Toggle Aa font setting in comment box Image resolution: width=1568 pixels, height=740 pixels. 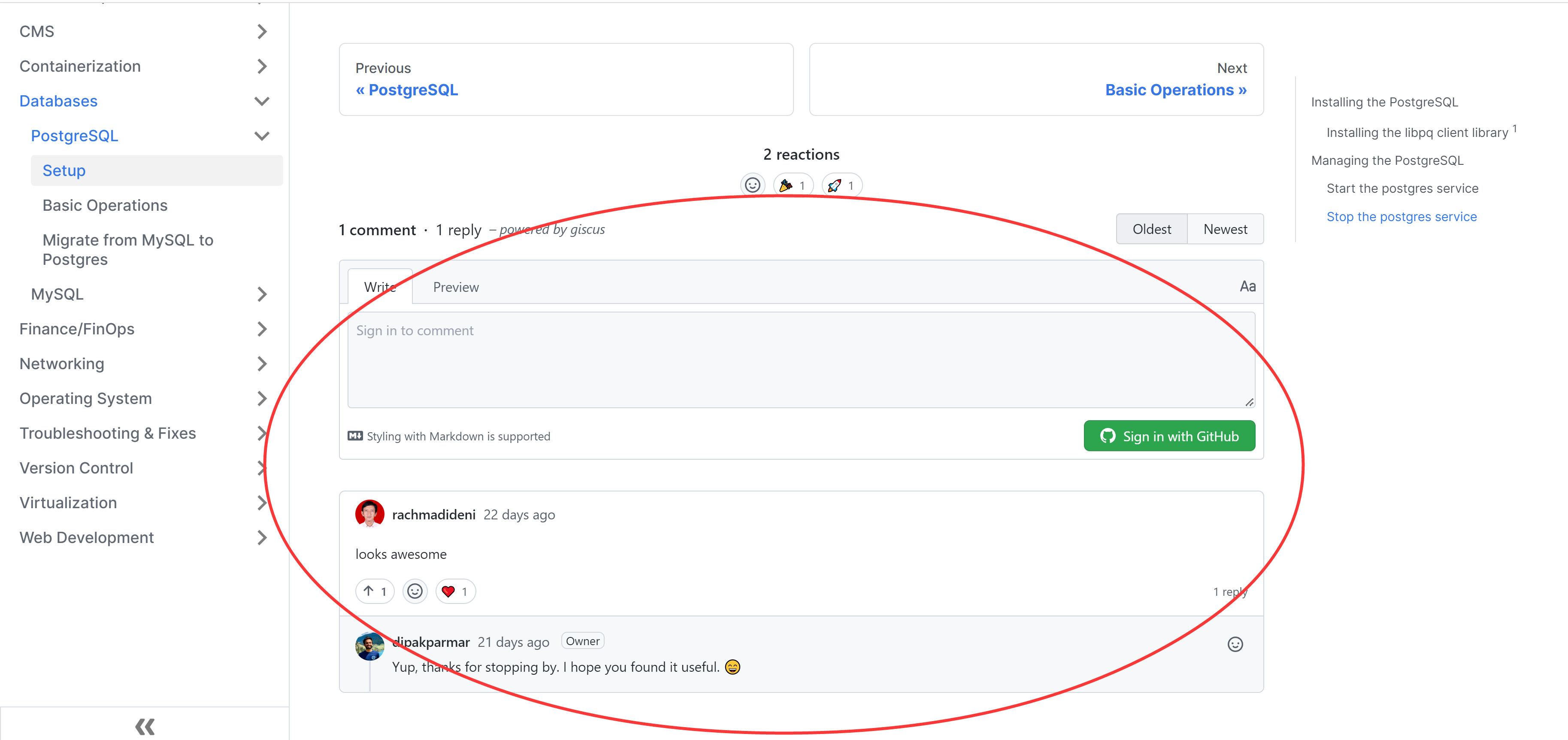[1247, 286]
